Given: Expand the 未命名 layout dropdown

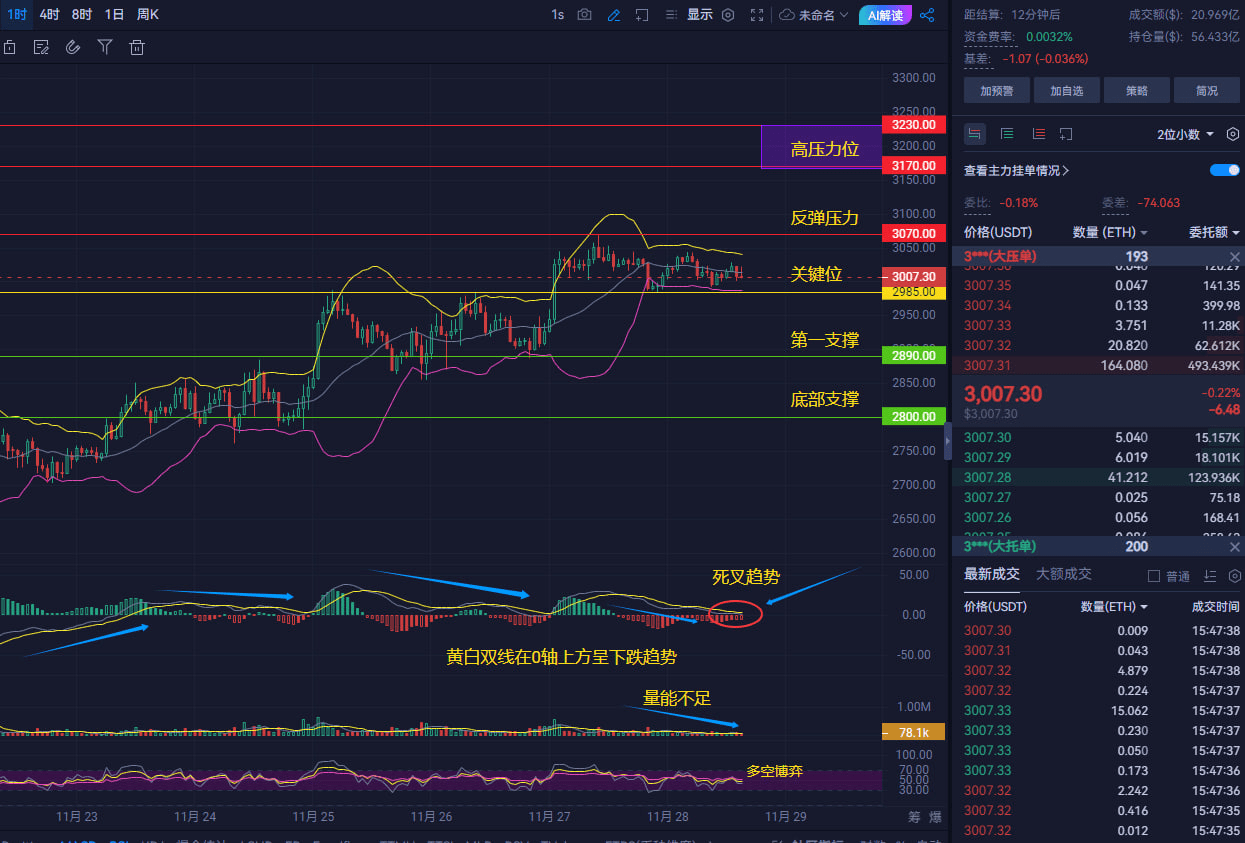Looking at the screenshot, I should pyautogui.click(x=823, y=15).
